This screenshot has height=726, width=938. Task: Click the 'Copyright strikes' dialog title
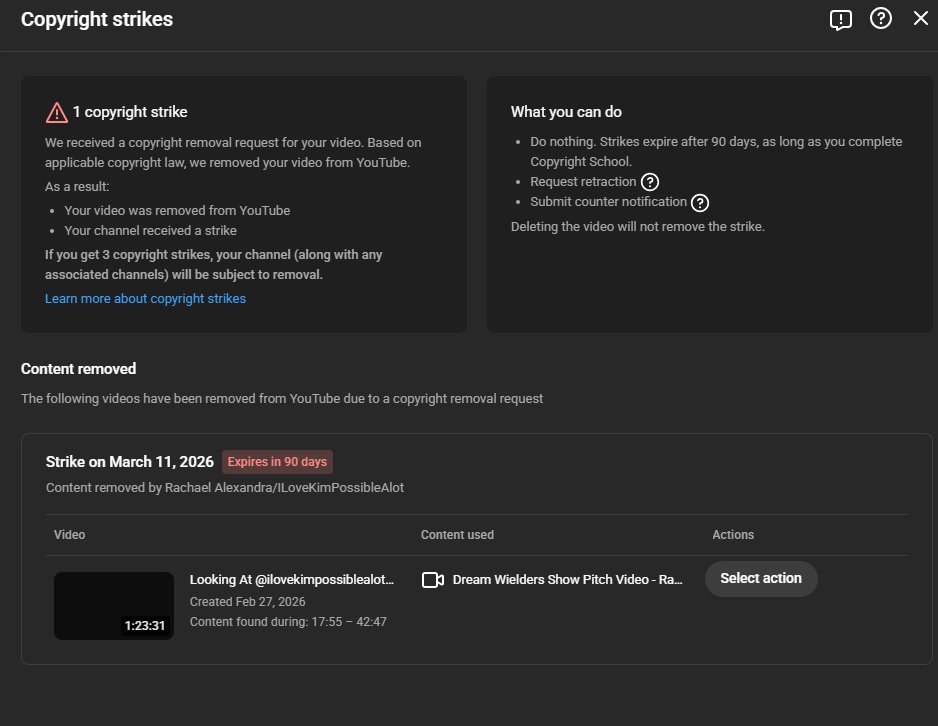pos(97,19)
